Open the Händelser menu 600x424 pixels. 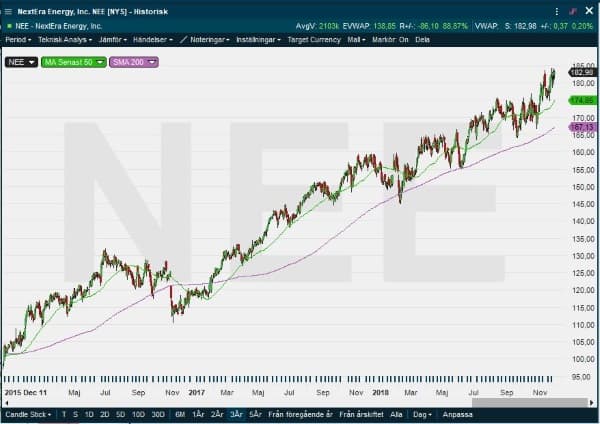[153, 40]
